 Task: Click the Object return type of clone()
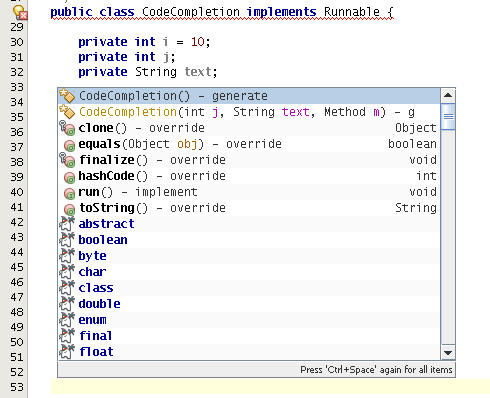tap(416, 128)
